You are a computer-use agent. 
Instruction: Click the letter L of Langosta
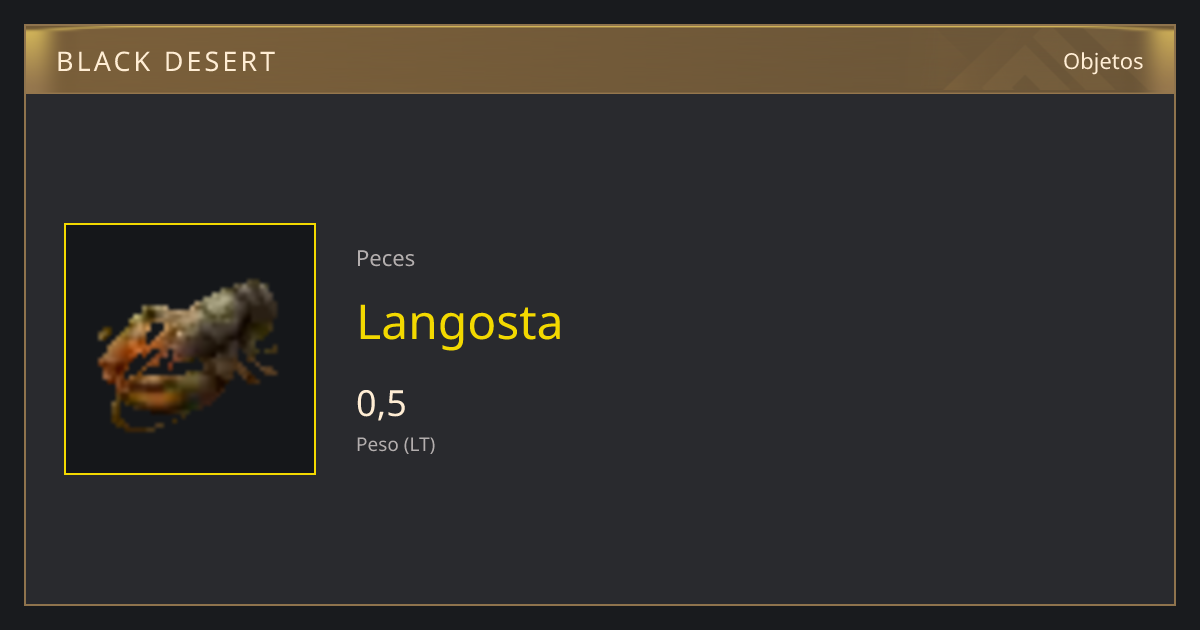(x=369, y=322)
